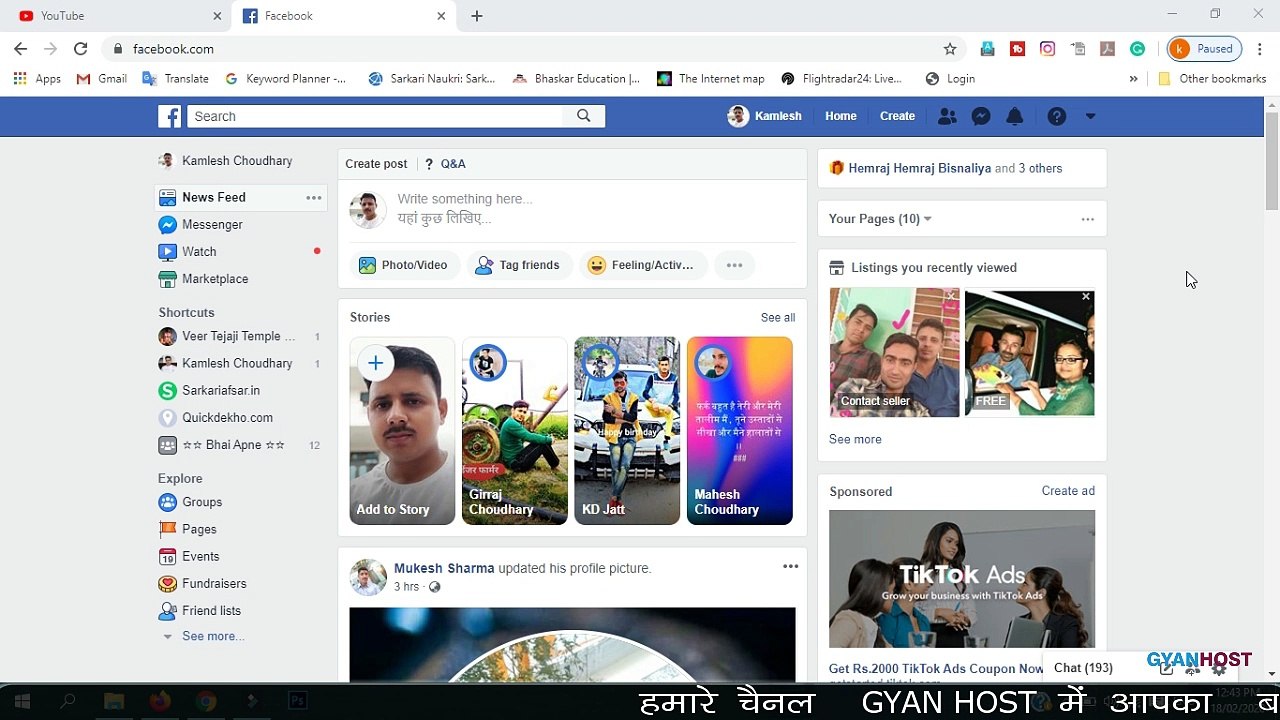This screenshot has width=1280, height=720.
Task: Click Feeling/Activity button
Action: [x=642, y=265]
